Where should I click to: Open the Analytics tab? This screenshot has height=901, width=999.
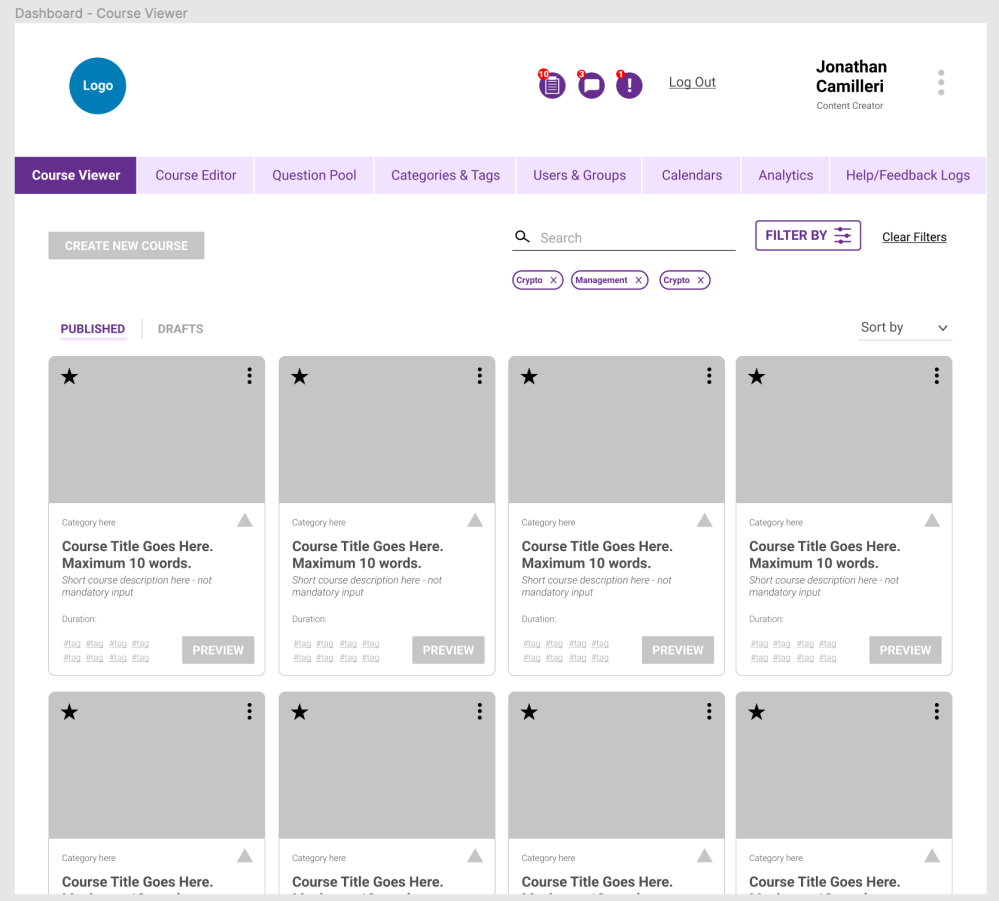(x=786, y=175)
